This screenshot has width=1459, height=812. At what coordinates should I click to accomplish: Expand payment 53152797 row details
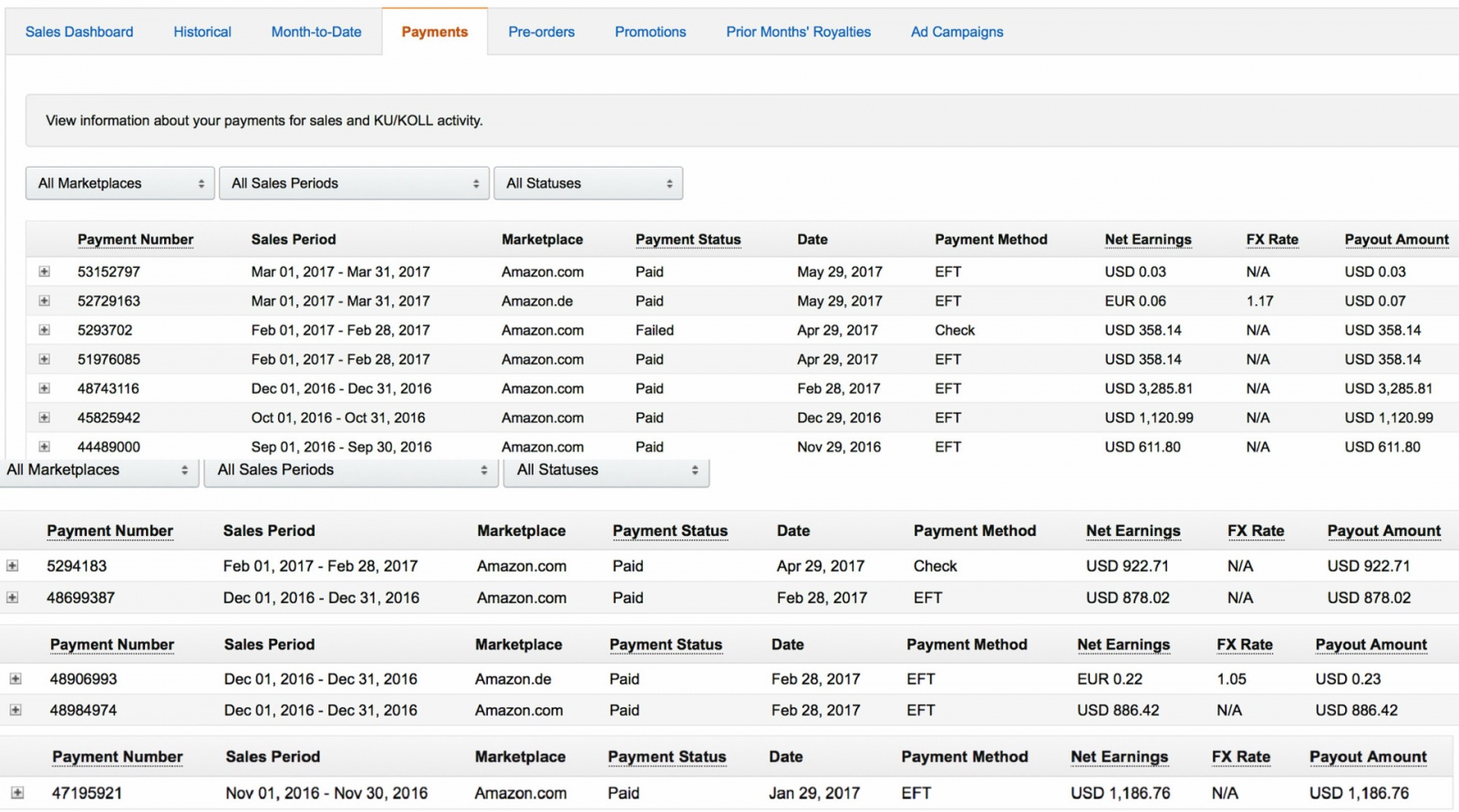point(44,272)
